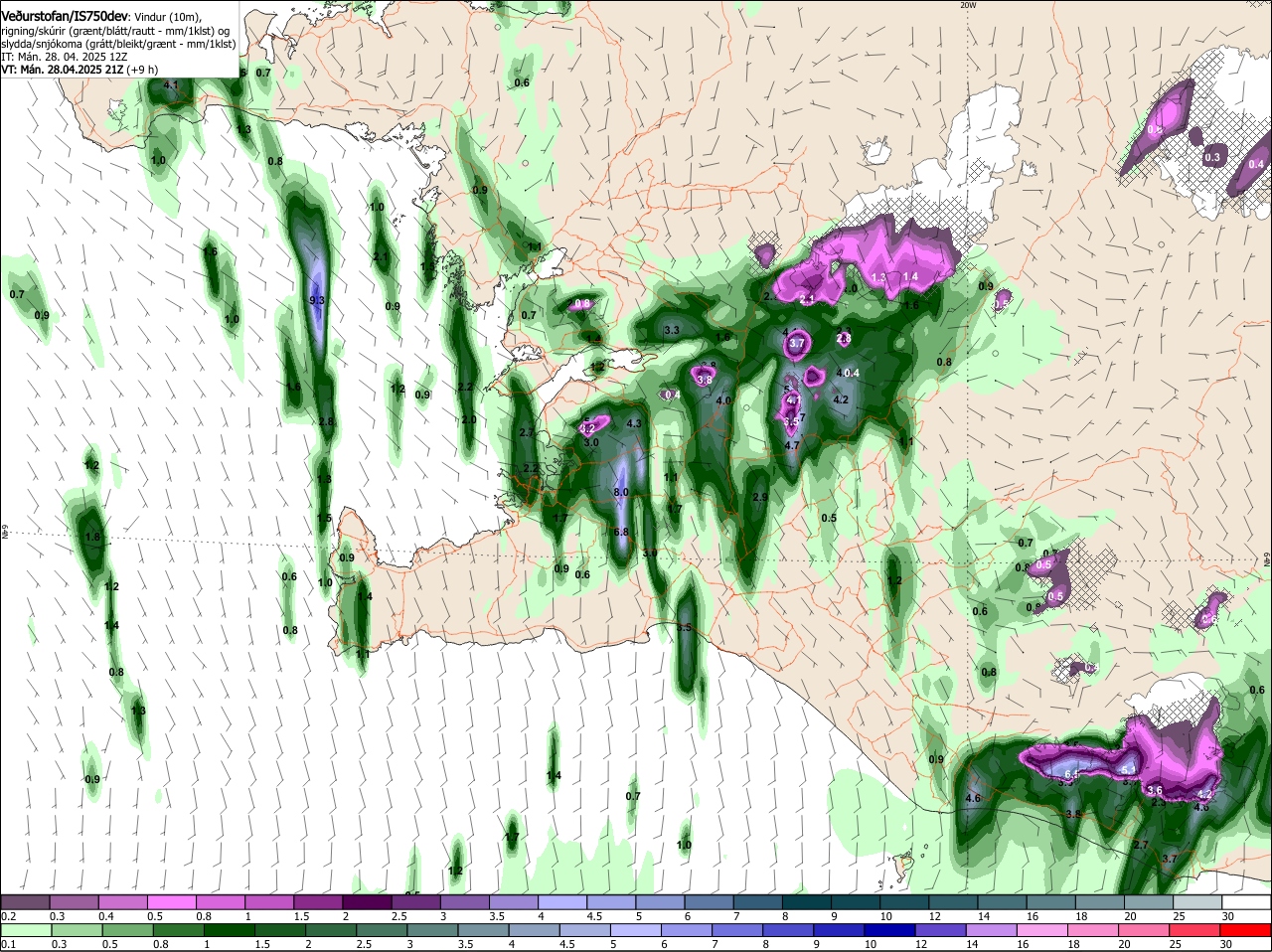Viewport: 1272px width, 952px height.
Task: Click the 6.8 rain value on the map
Action: point(621,533)
